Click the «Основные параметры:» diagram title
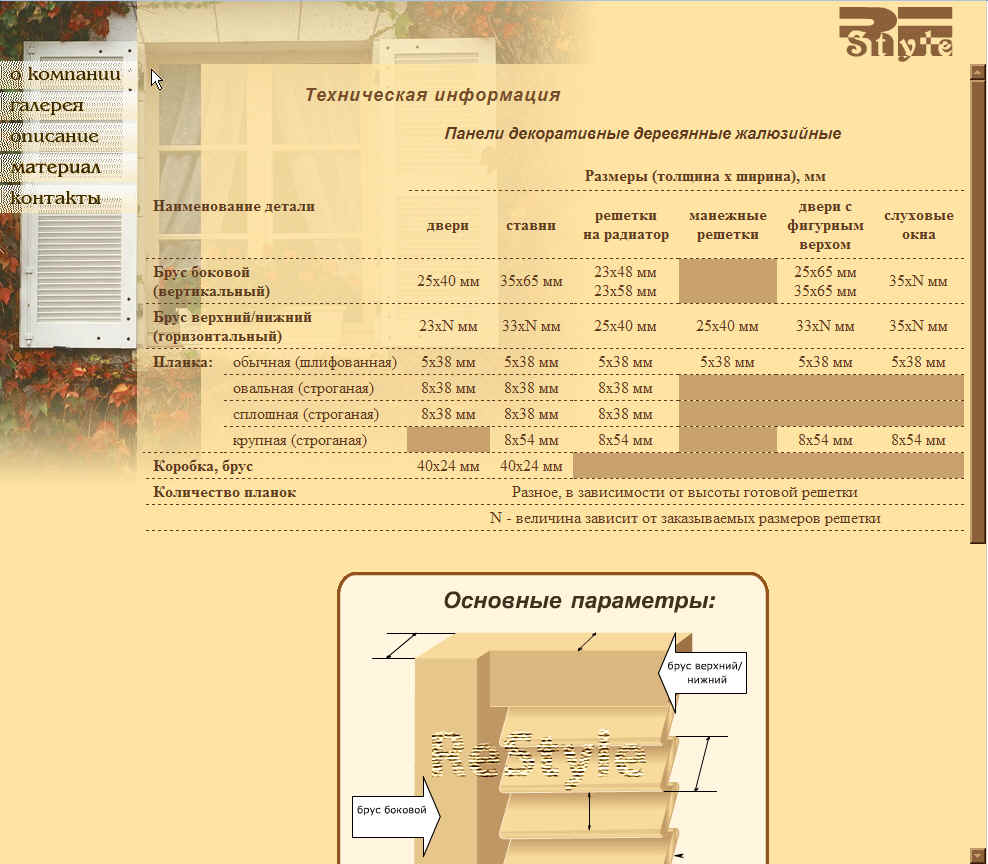This screenshot has height=864, width=988. 580,601
